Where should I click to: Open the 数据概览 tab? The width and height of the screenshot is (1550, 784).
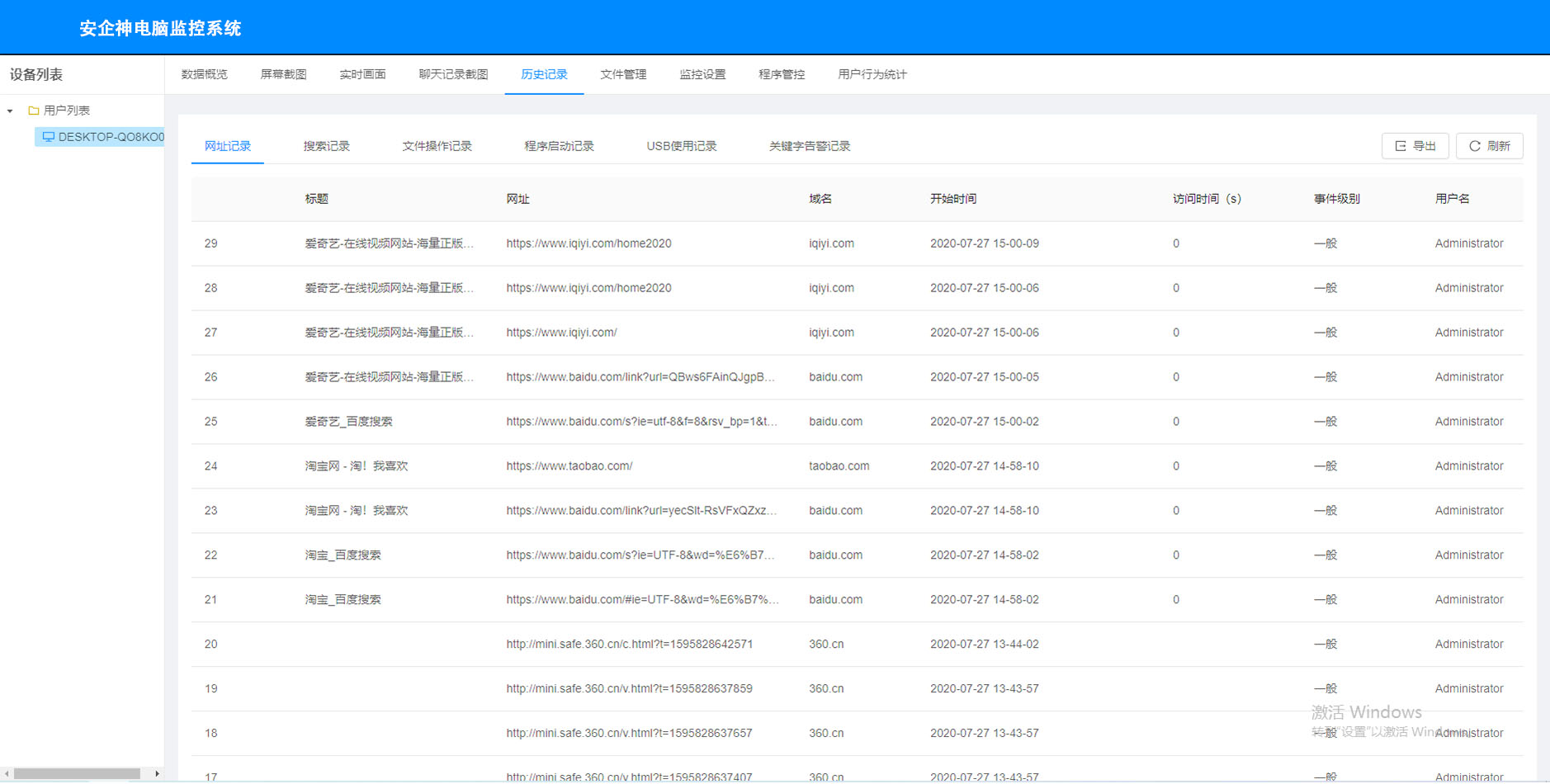pos(204,74)
